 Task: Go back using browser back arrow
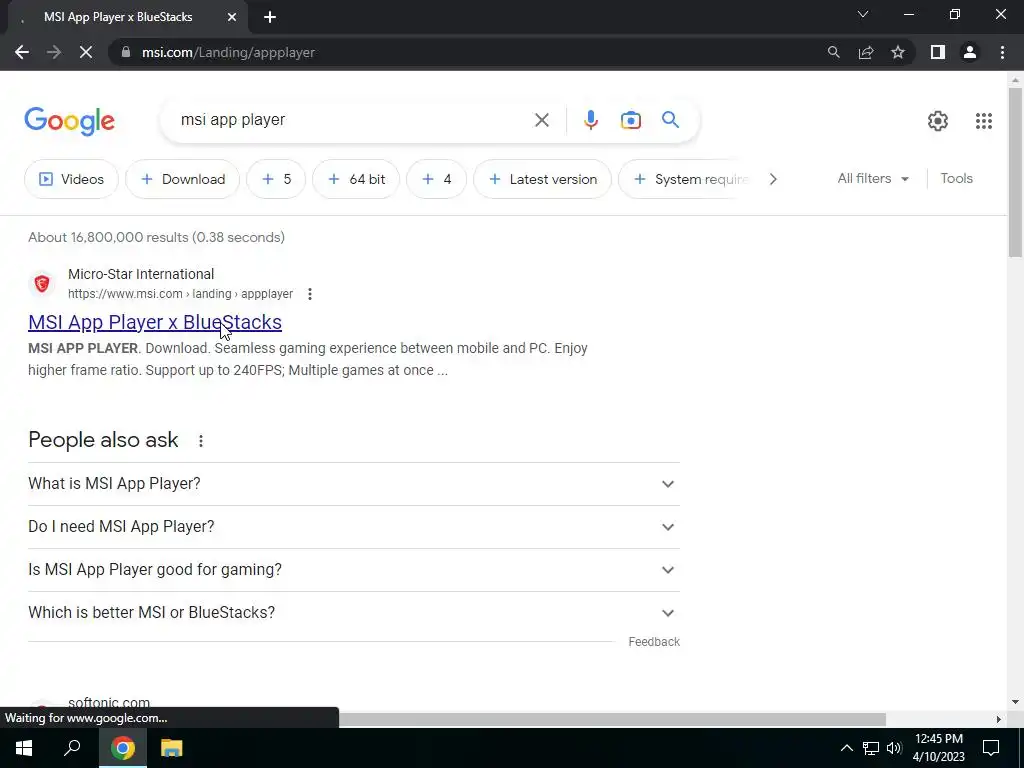22,52
